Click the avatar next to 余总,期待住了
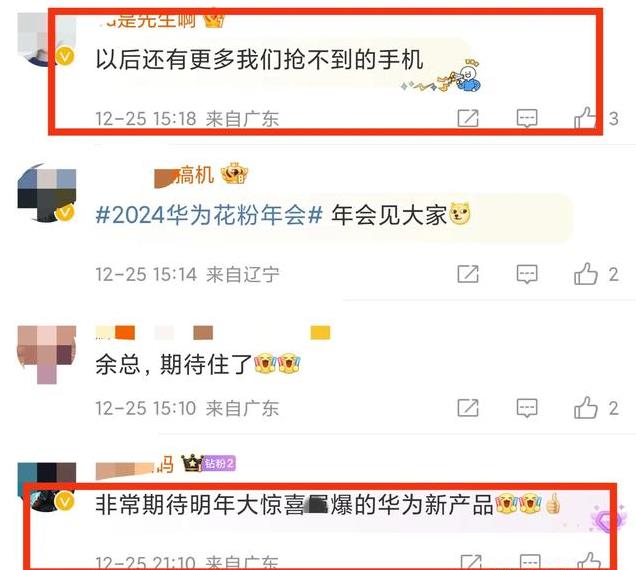636x570 pixels. [x=47, y=354]
